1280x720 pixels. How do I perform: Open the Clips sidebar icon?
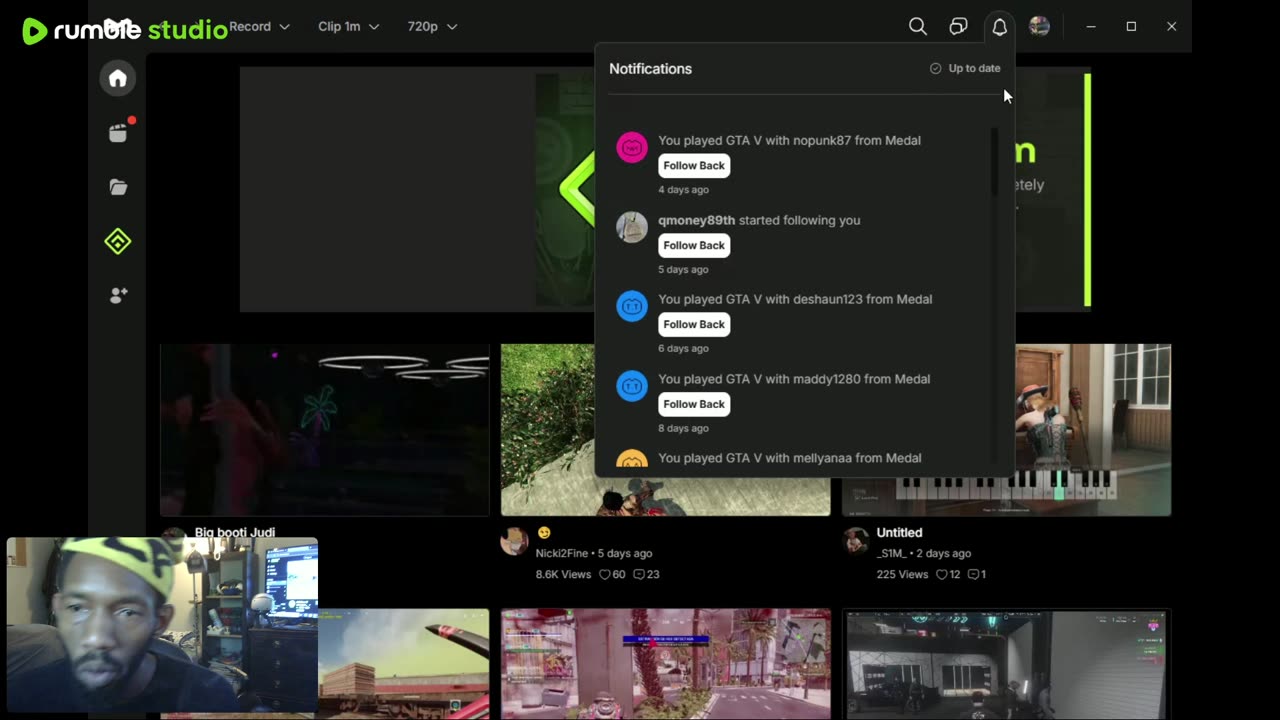[x=118, y=133]
